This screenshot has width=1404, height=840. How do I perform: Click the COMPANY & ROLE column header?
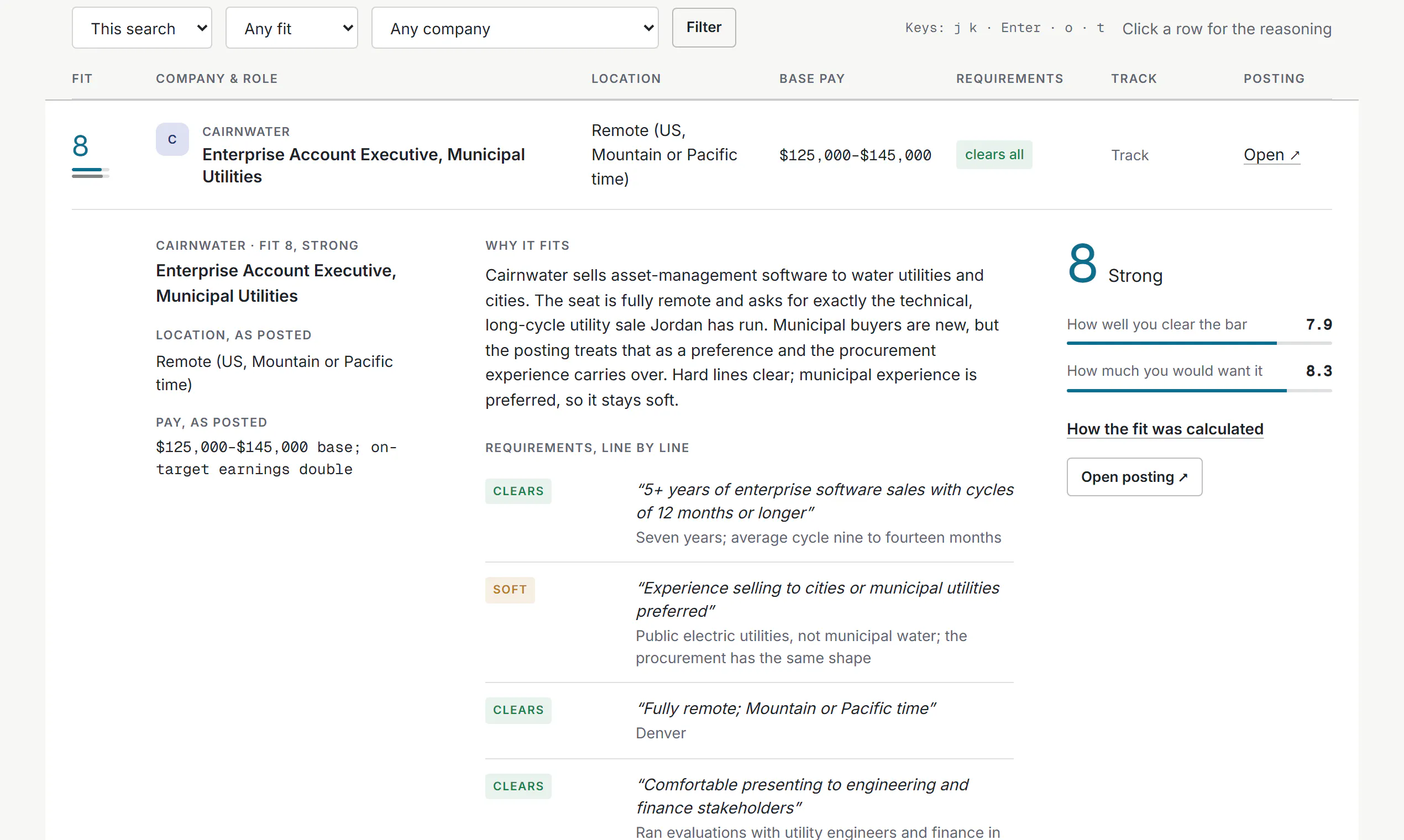point(217,78)
